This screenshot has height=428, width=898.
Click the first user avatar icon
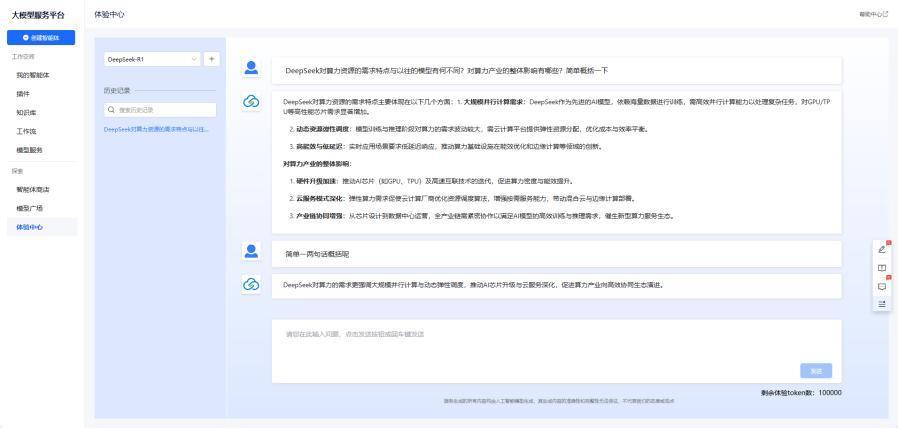point(252,69)
